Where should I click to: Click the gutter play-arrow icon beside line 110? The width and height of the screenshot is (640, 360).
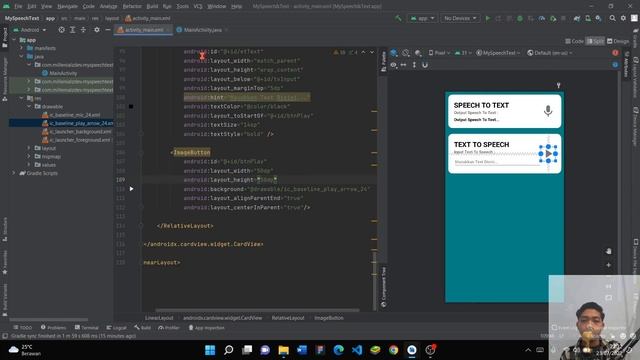[x=131, y=189]
